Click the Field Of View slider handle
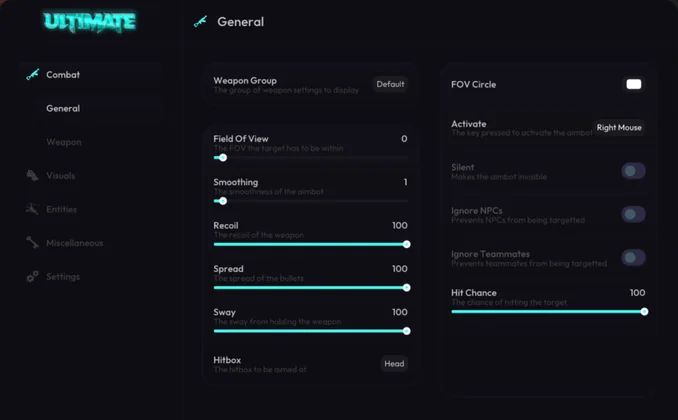Image resolution: width=678 pixels, height=420 pixels. coord(223,158)
